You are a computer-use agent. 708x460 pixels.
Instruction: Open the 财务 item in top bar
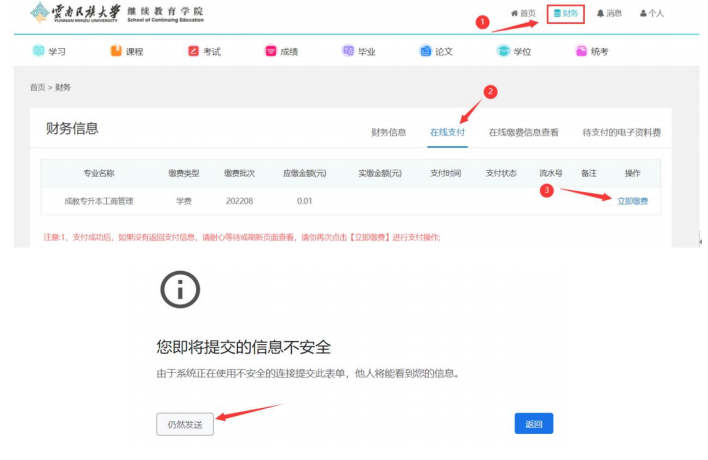click(x=566, y=14)
